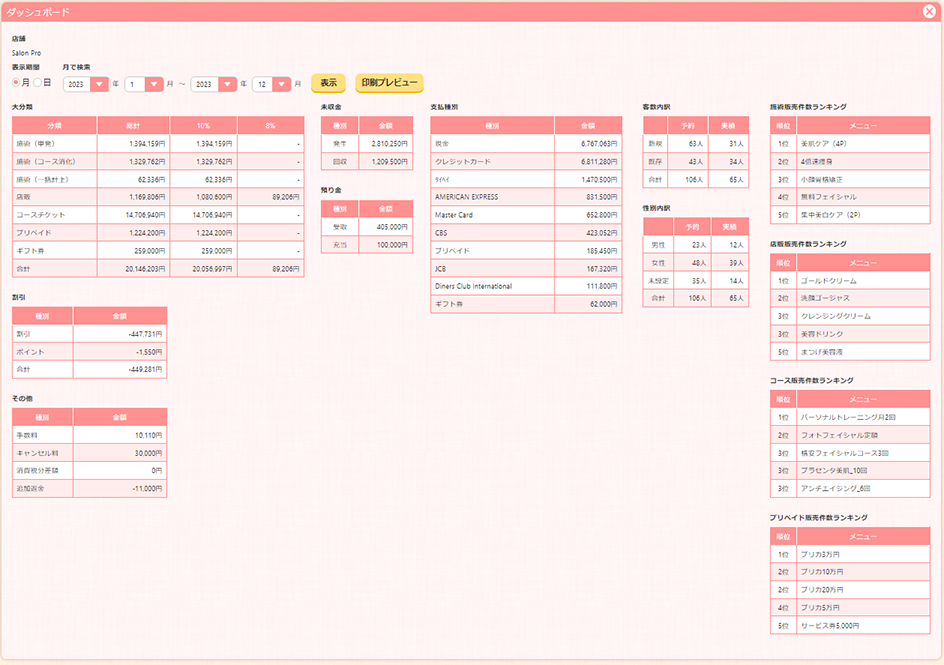Viewport: 944px width, 665px height.
Task: Click the アンチエイジング_6回 entry
Action: tap(835, 489)
